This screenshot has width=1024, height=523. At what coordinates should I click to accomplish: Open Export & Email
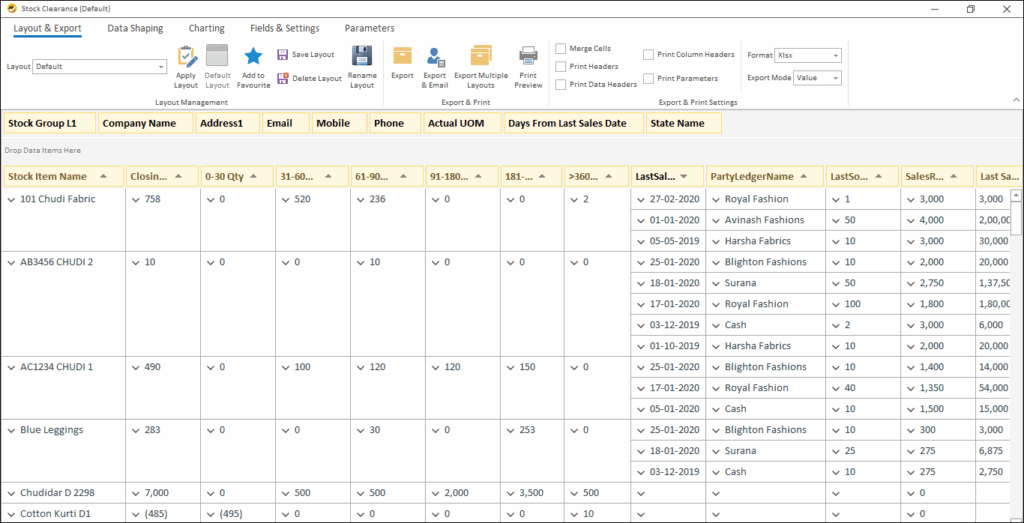[x=435, y=57]
